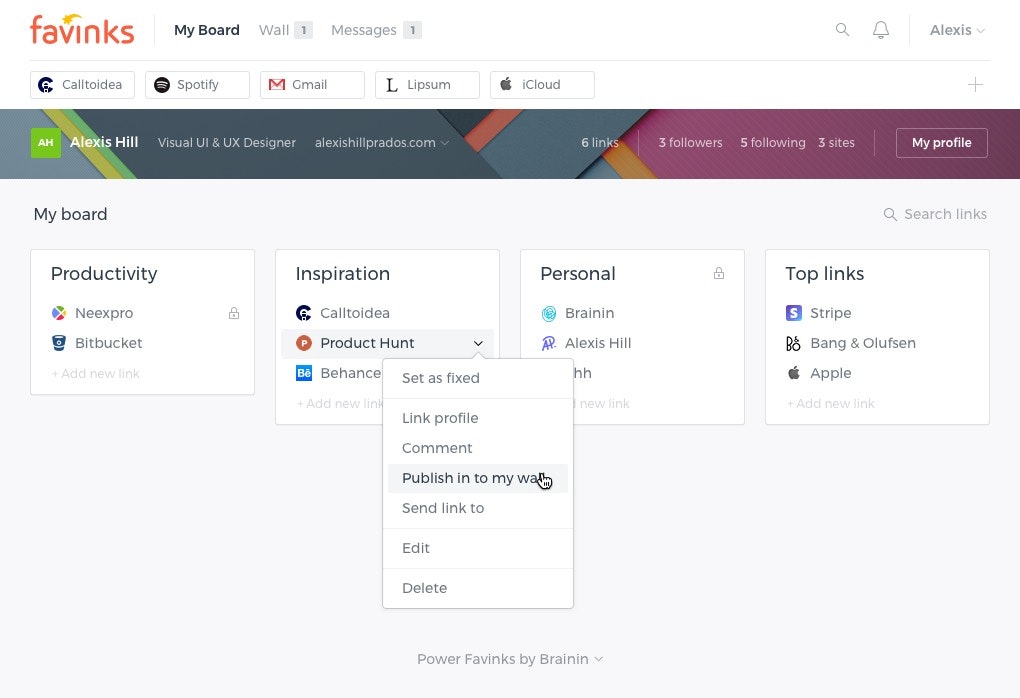Click the iCloud apple icon

click(506, 84)
